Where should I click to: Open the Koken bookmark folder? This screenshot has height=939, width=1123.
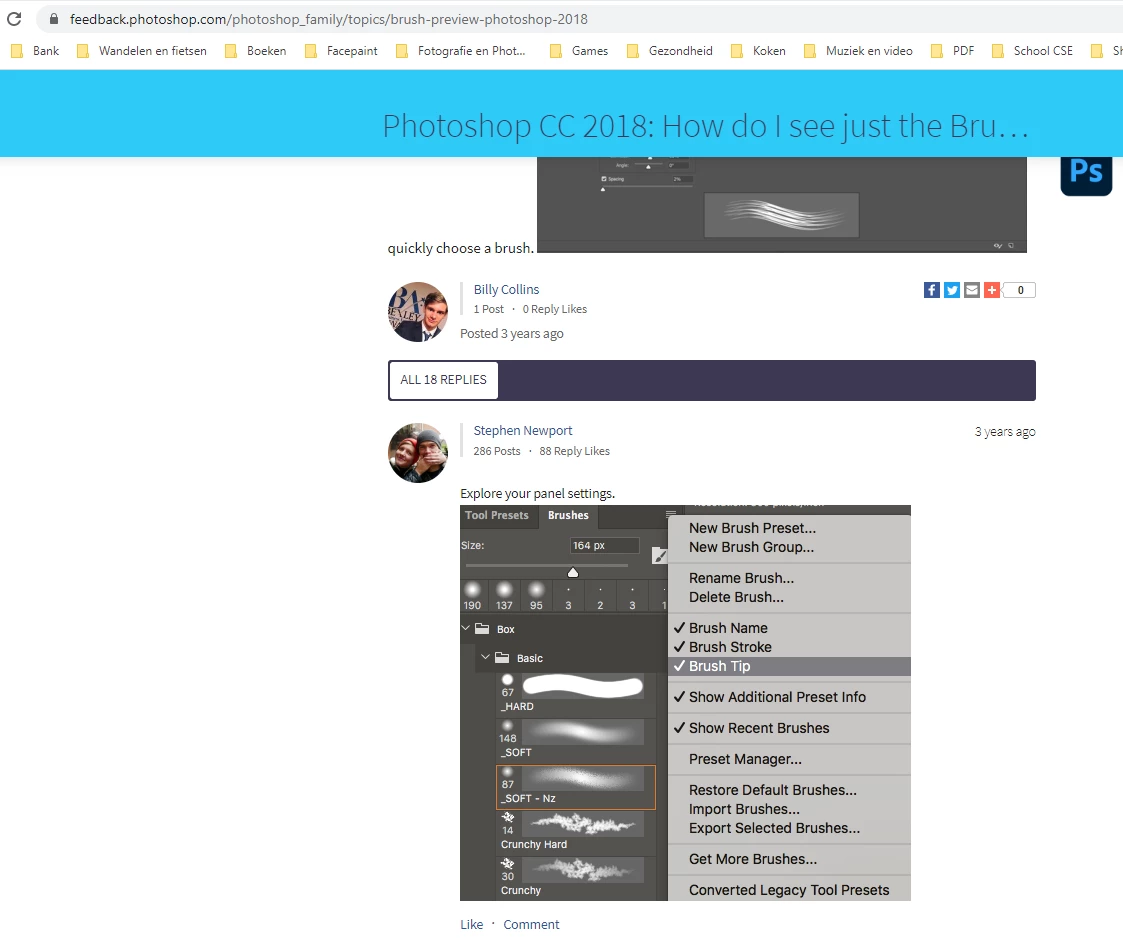click(759, 51)
